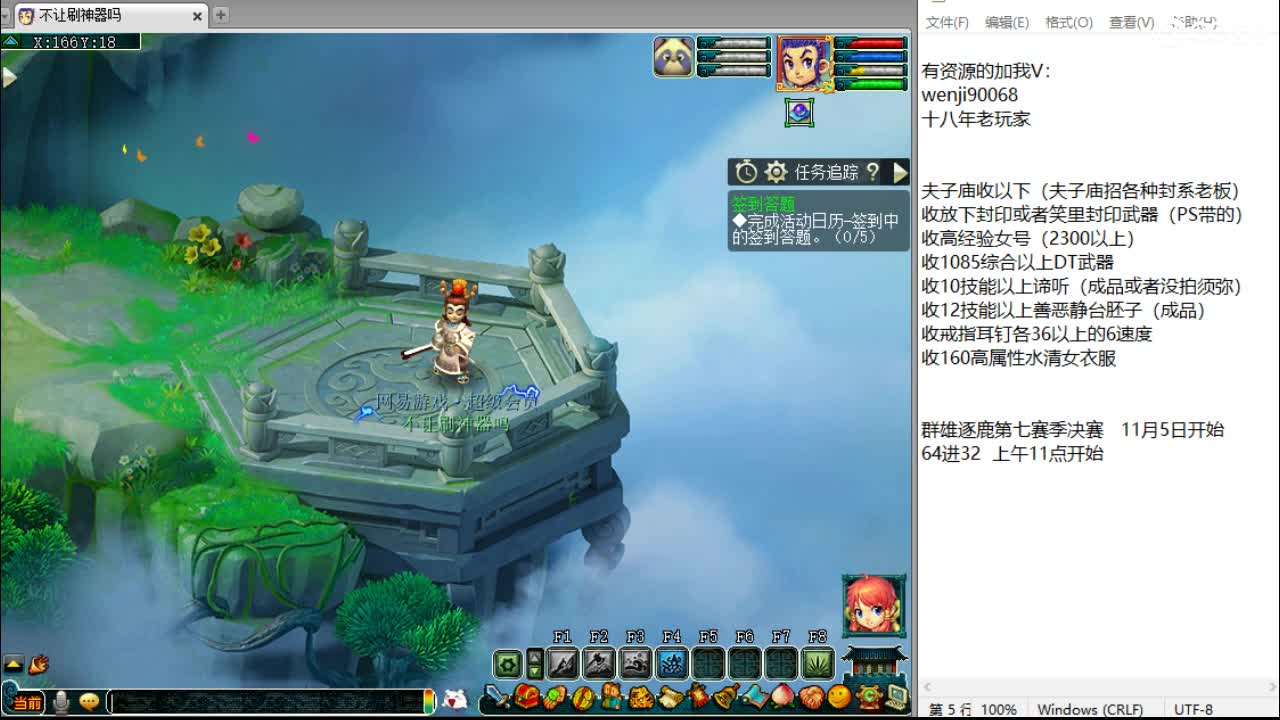The height and width of the screenshot is (720, 1280).
Task: Click the 100% zoom status in Notepad
Action: [x=998, y=709]
